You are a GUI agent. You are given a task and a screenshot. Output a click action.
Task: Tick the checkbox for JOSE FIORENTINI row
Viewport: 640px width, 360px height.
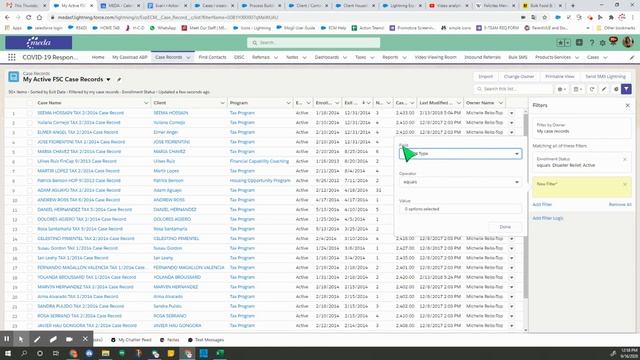click(29, 142)
